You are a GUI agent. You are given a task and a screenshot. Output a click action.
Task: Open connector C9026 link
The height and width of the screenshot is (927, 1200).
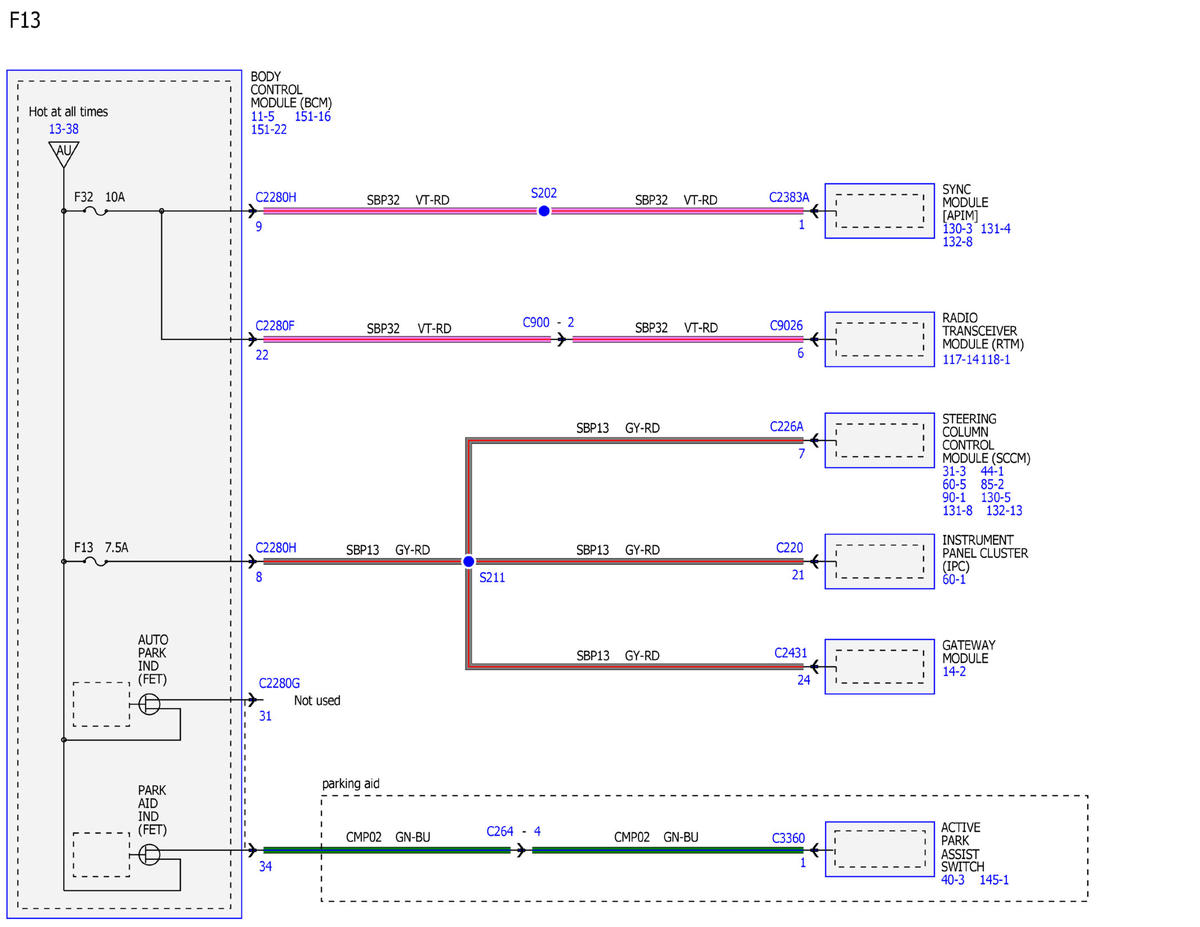pyautogui.click(x=787, y=325)
